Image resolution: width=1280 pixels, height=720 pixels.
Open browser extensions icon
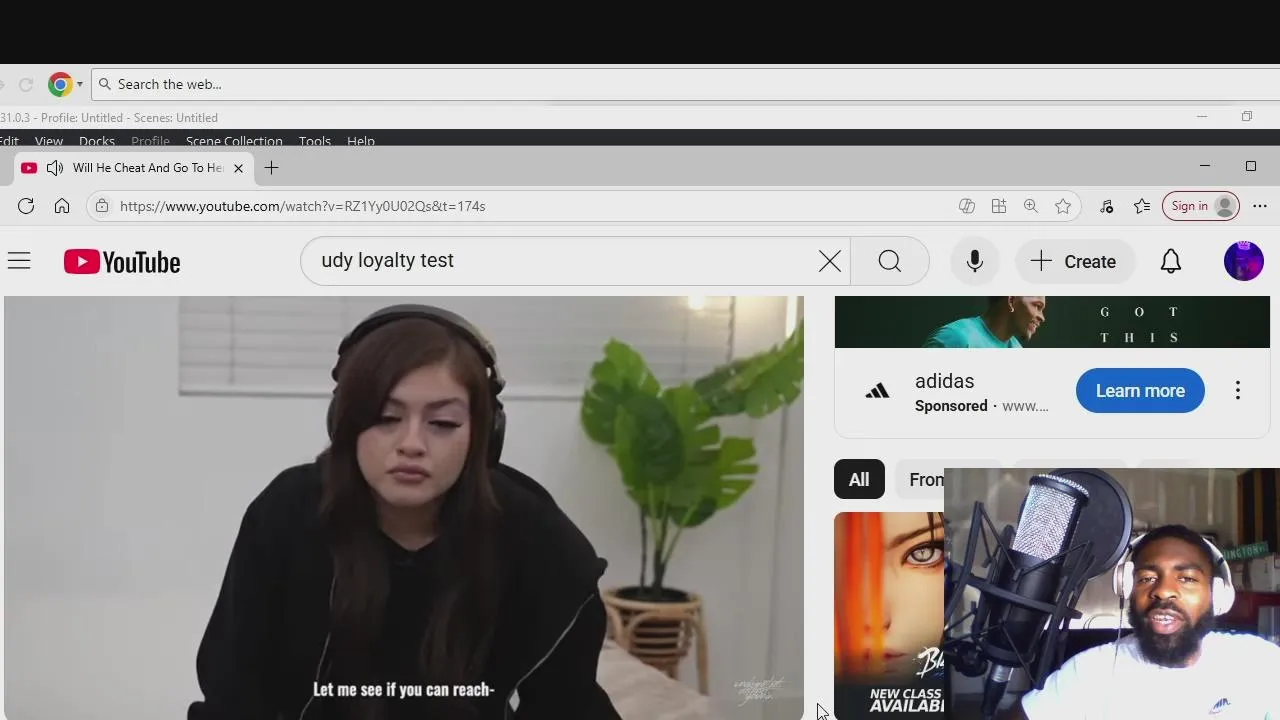click(1106, 206)
